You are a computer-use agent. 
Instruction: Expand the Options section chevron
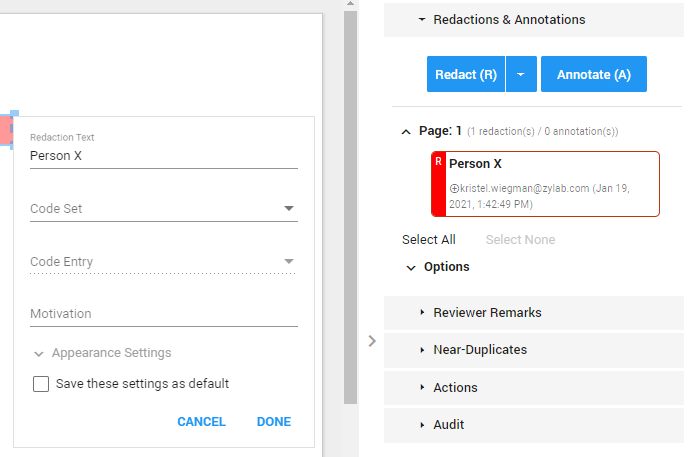click(x=411, y=268)
